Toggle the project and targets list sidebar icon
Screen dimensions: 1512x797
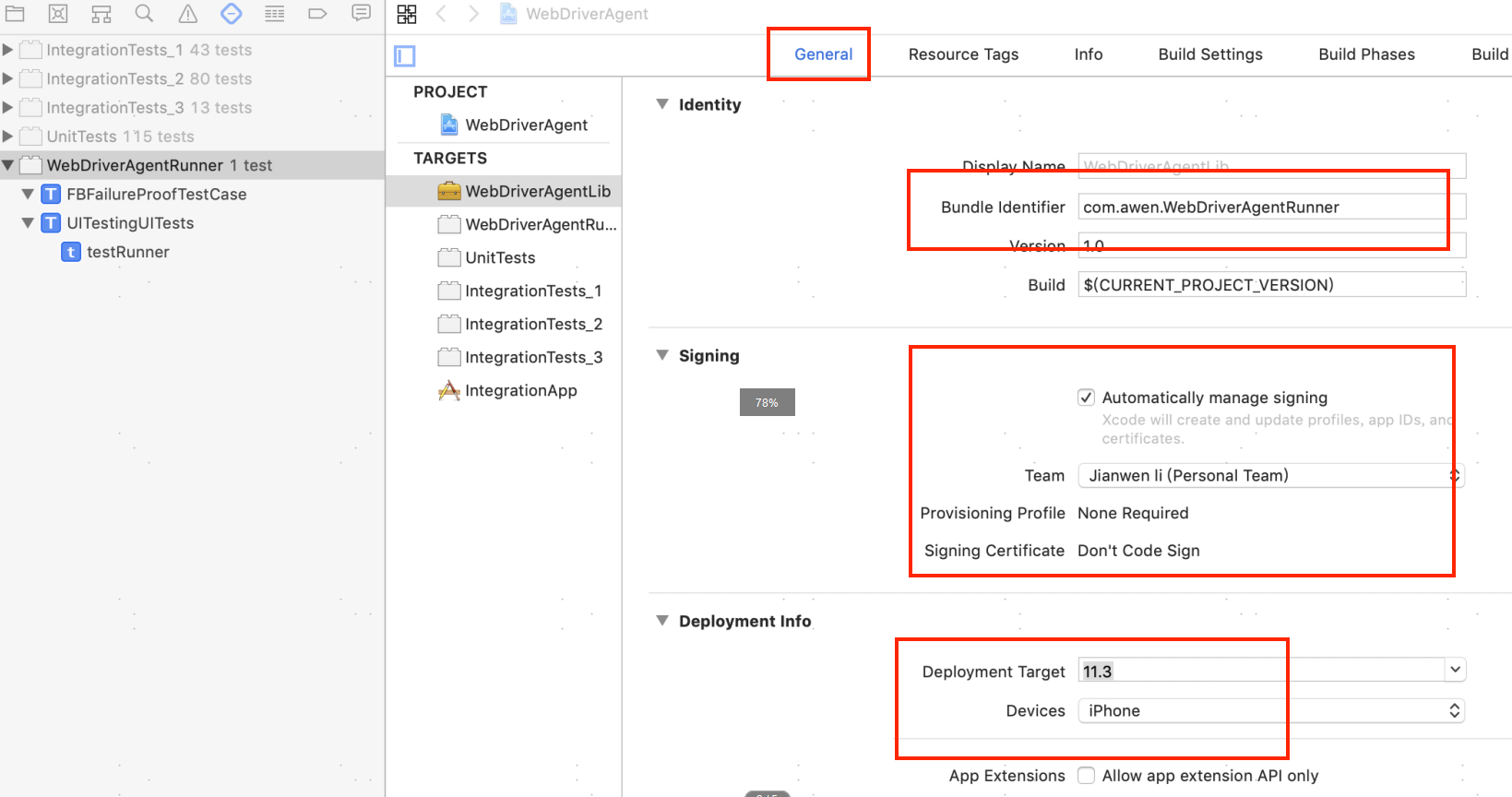405,56
